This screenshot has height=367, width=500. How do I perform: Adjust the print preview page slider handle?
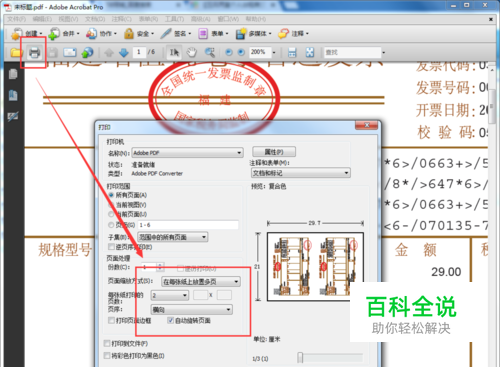pyautogui.click(x=300, y=358)
